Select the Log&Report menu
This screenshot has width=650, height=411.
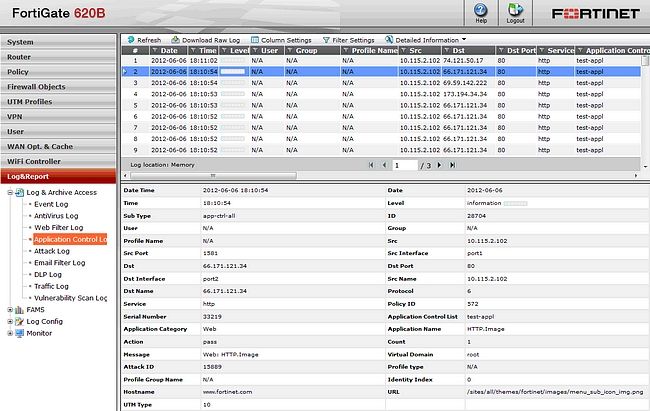[x=58, y=176]
